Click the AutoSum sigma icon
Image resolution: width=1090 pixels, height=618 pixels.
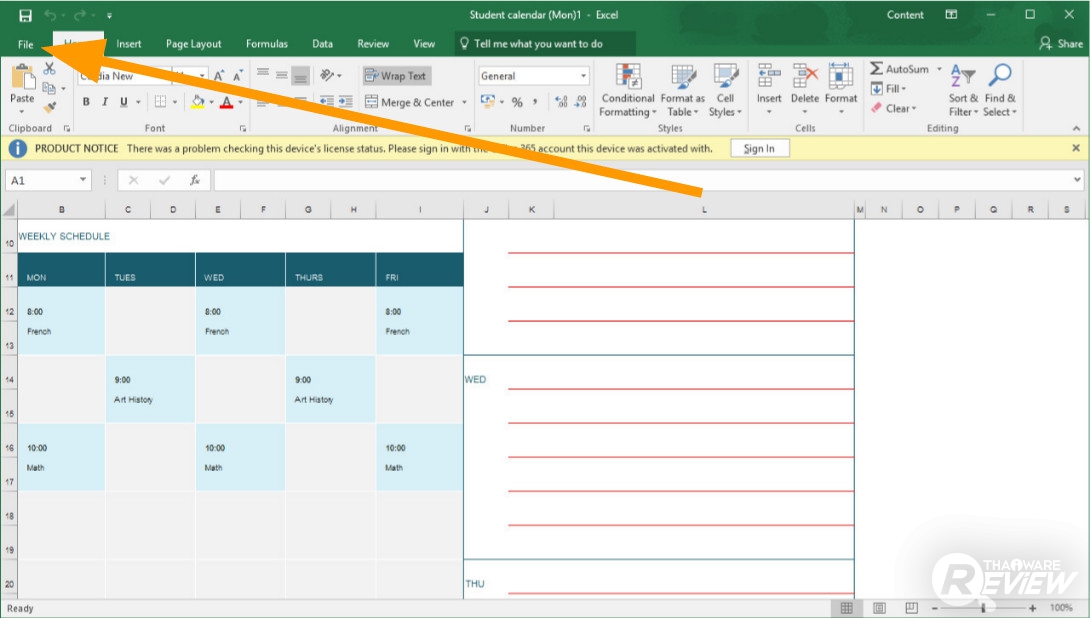pos(876,69)
